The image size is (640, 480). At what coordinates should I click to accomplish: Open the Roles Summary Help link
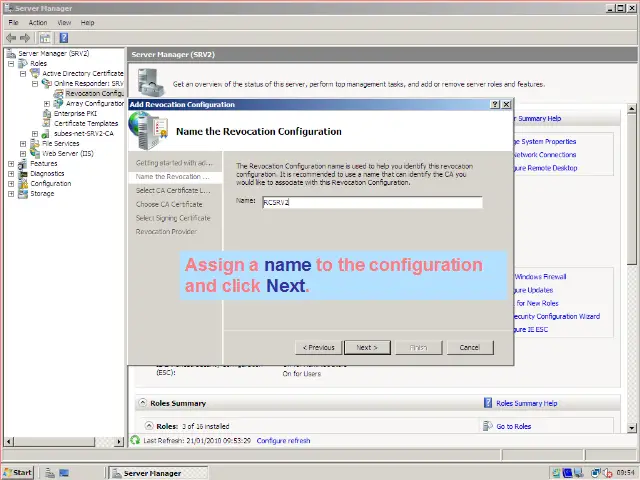527,403
